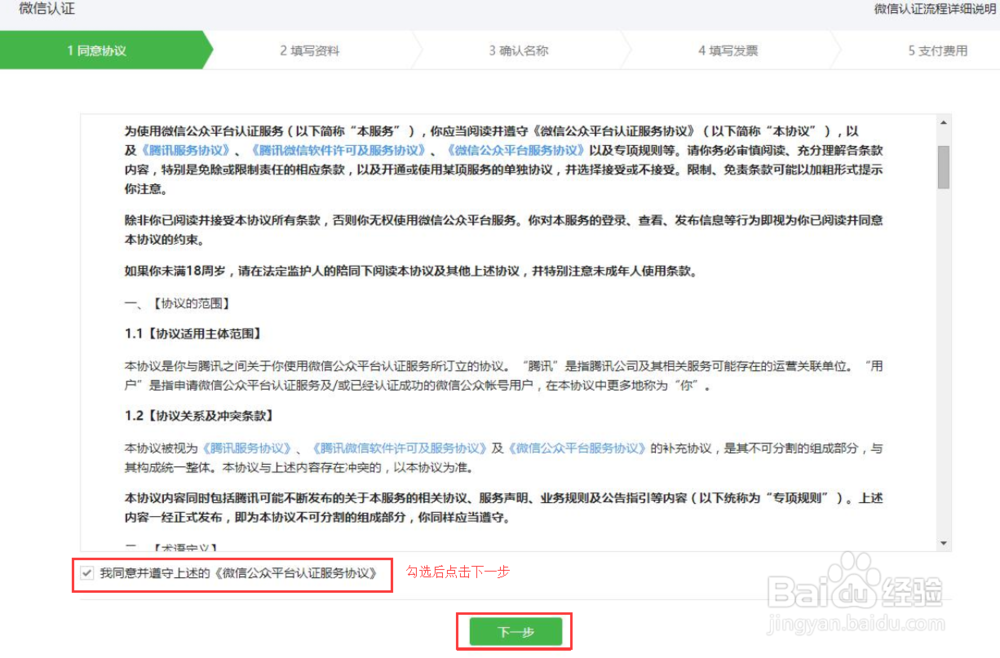Click the label text 我同意并遵守上述的《微信公众平台认证服务协议》
Viewport: 1000px width, 658px height.
(x=239, y=573)
